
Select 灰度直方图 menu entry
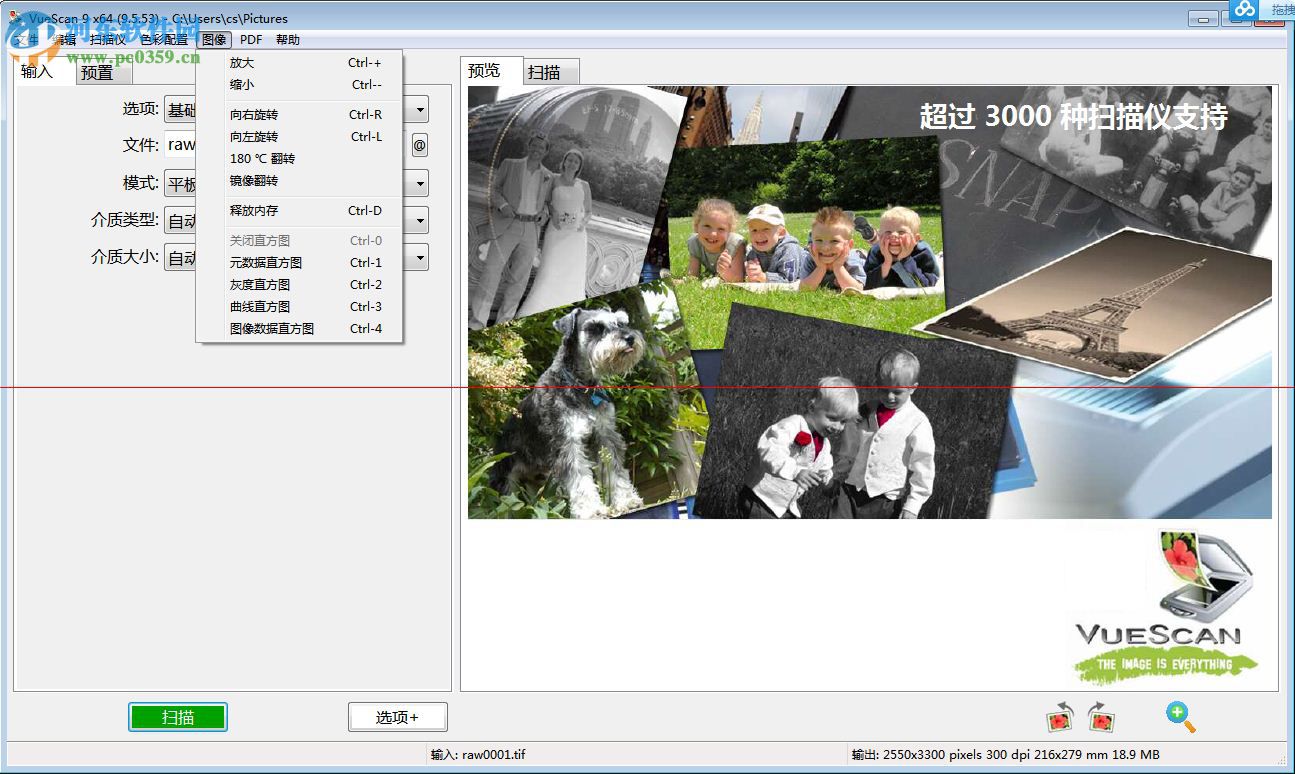tap(300, 285)
